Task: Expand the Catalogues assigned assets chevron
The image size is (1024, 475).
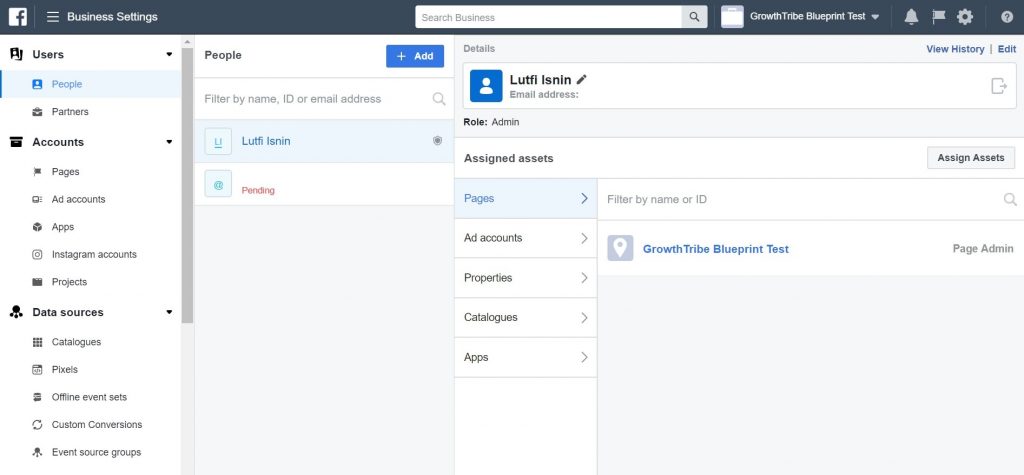Action: click(584, 318)
